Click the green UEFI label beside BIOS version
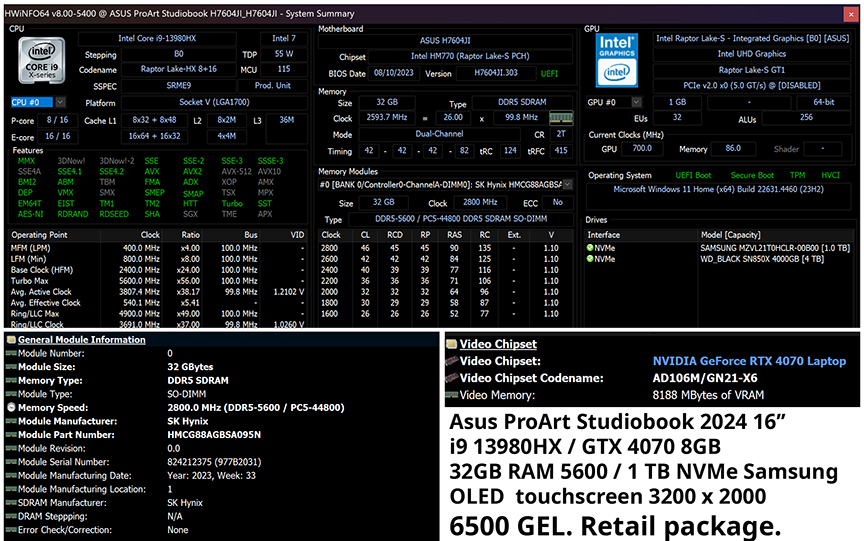Image resolution: width=864 pixels, height=541 pixels. [x=550, y=73]
